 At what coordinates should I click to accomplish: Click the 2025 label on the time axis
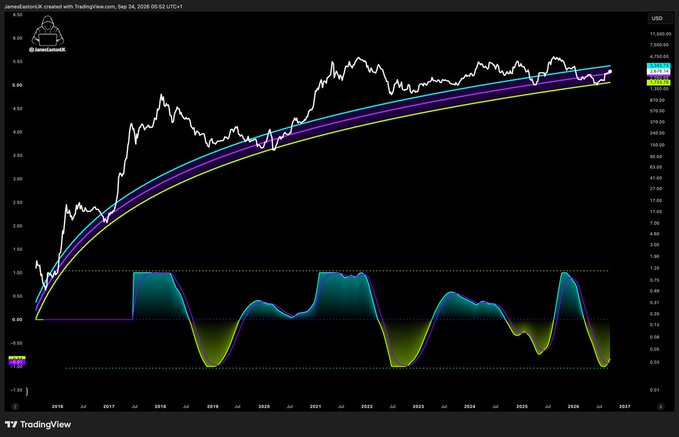(x=522, y=407)
